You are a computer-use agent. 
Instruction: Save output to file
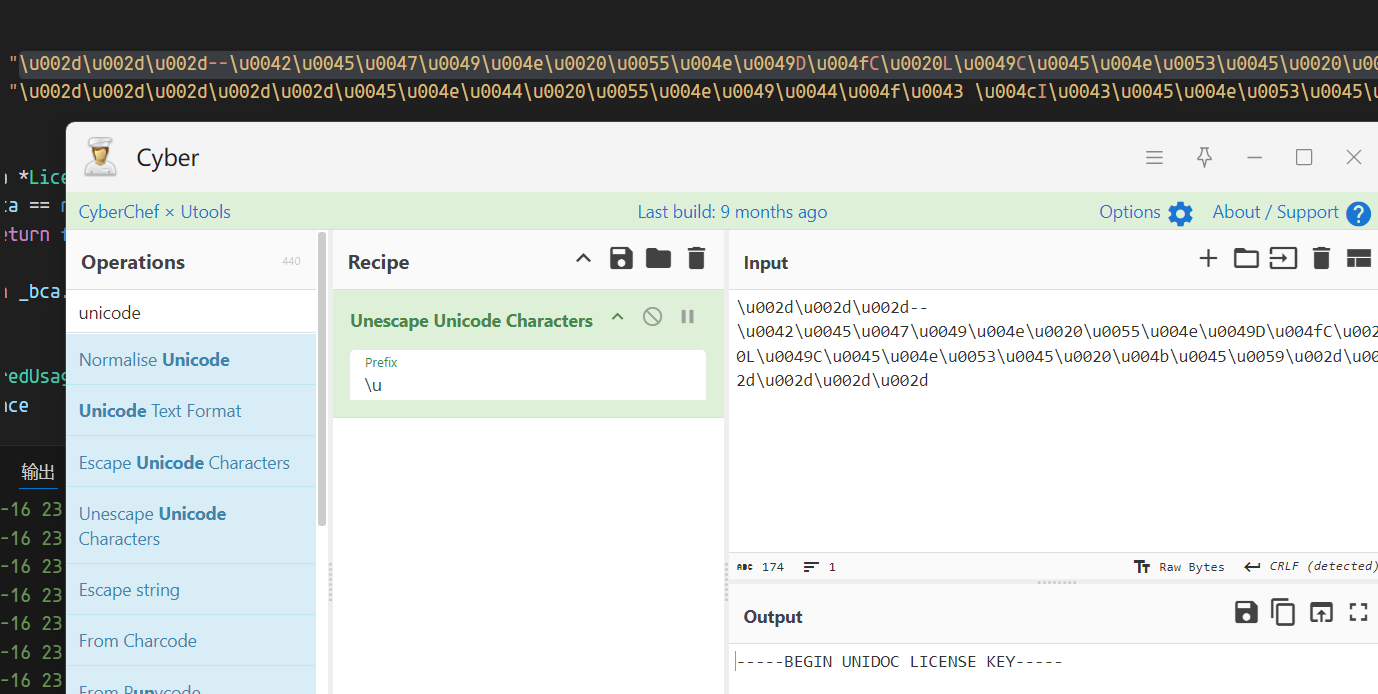pyautogui.click(x=1246, y=612)
